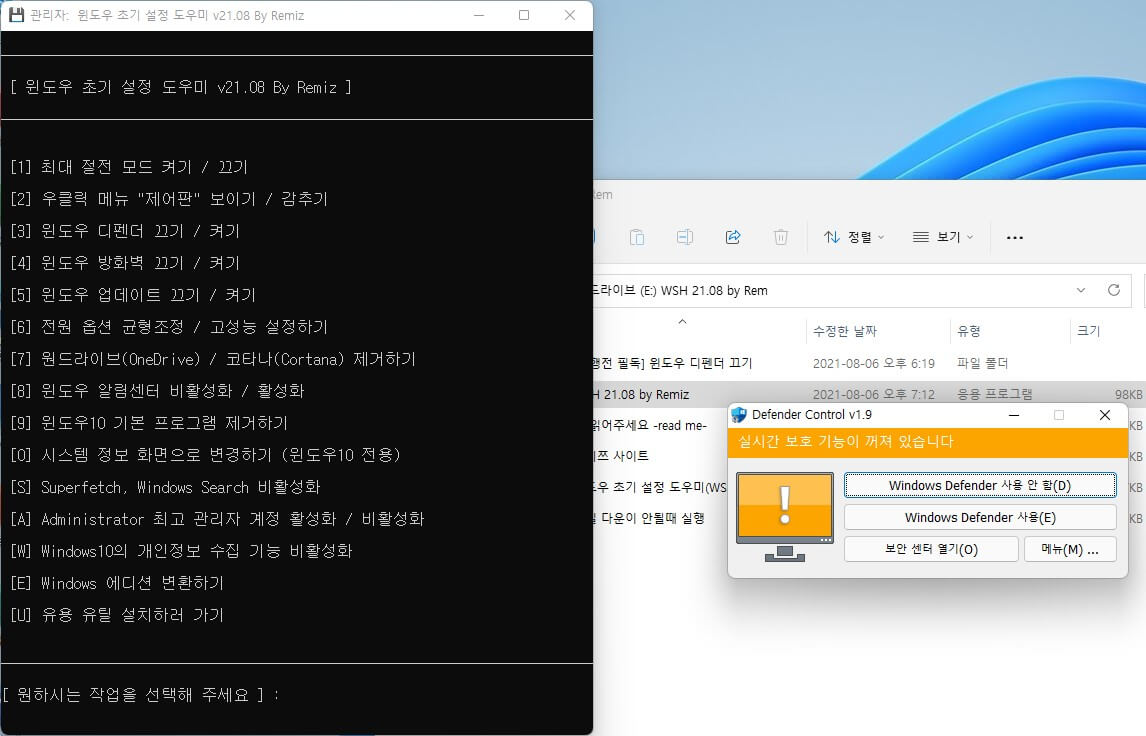Screen dimensions: 1146x736
Task: Click menu line [7] 원드라이브(OneDrive) 제거하기
Action: [213, 359]
